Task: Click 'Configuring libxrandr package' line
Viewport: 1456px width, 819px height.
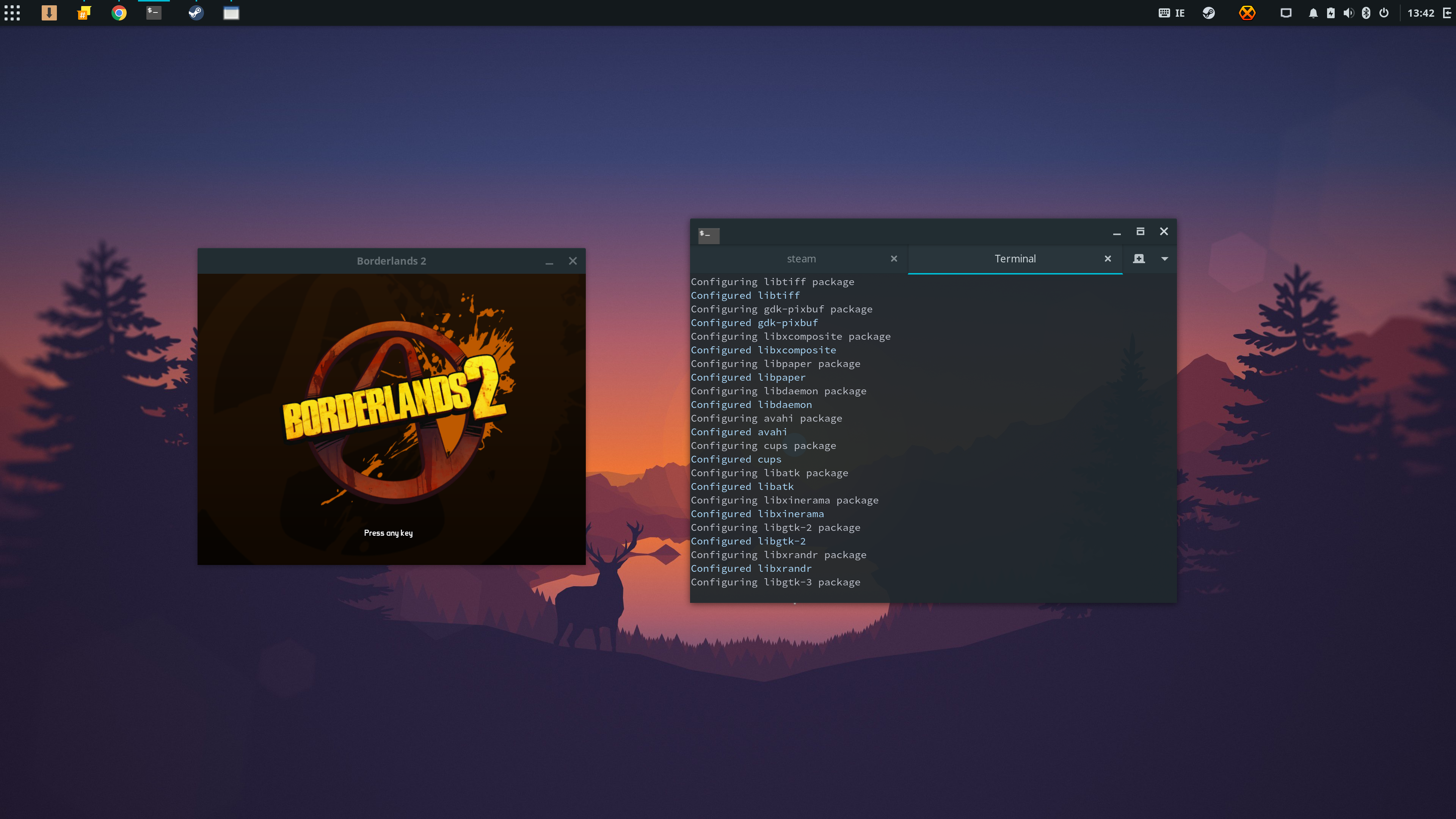Action: click(778, 555)
